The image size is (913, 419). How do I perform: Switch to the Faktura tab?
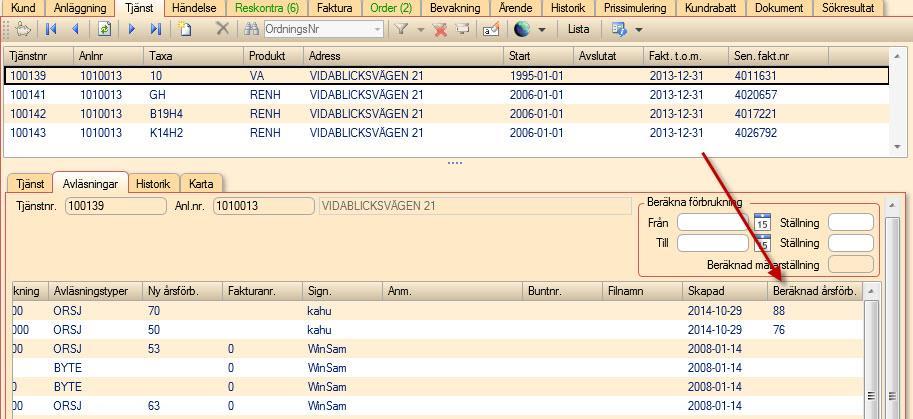tap(334, 8)
